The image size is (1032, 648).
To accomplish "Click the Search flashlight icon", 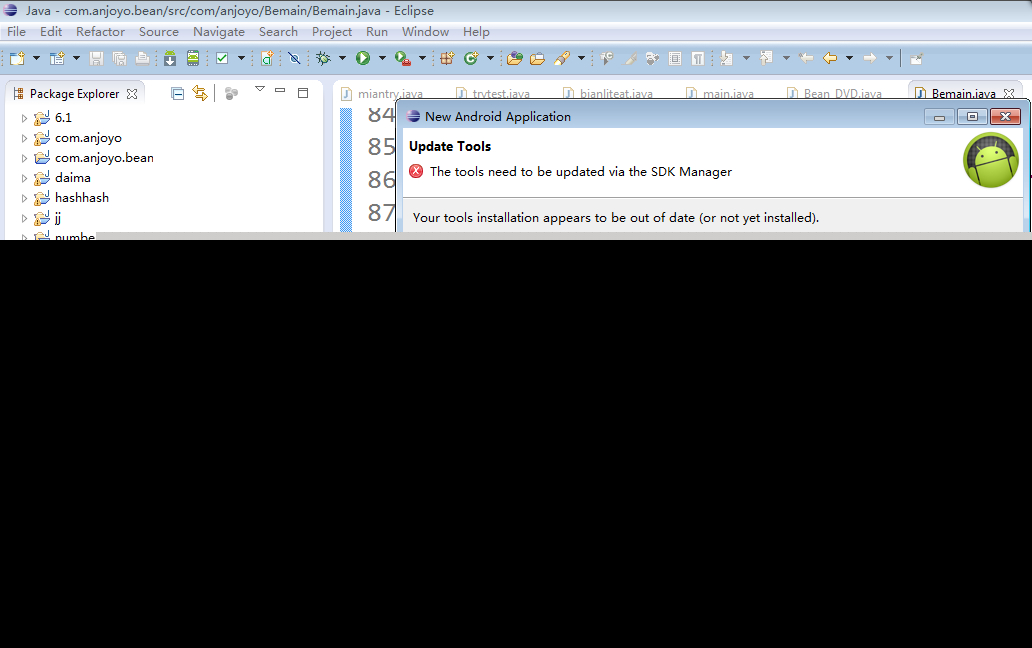I will (561, 59).
